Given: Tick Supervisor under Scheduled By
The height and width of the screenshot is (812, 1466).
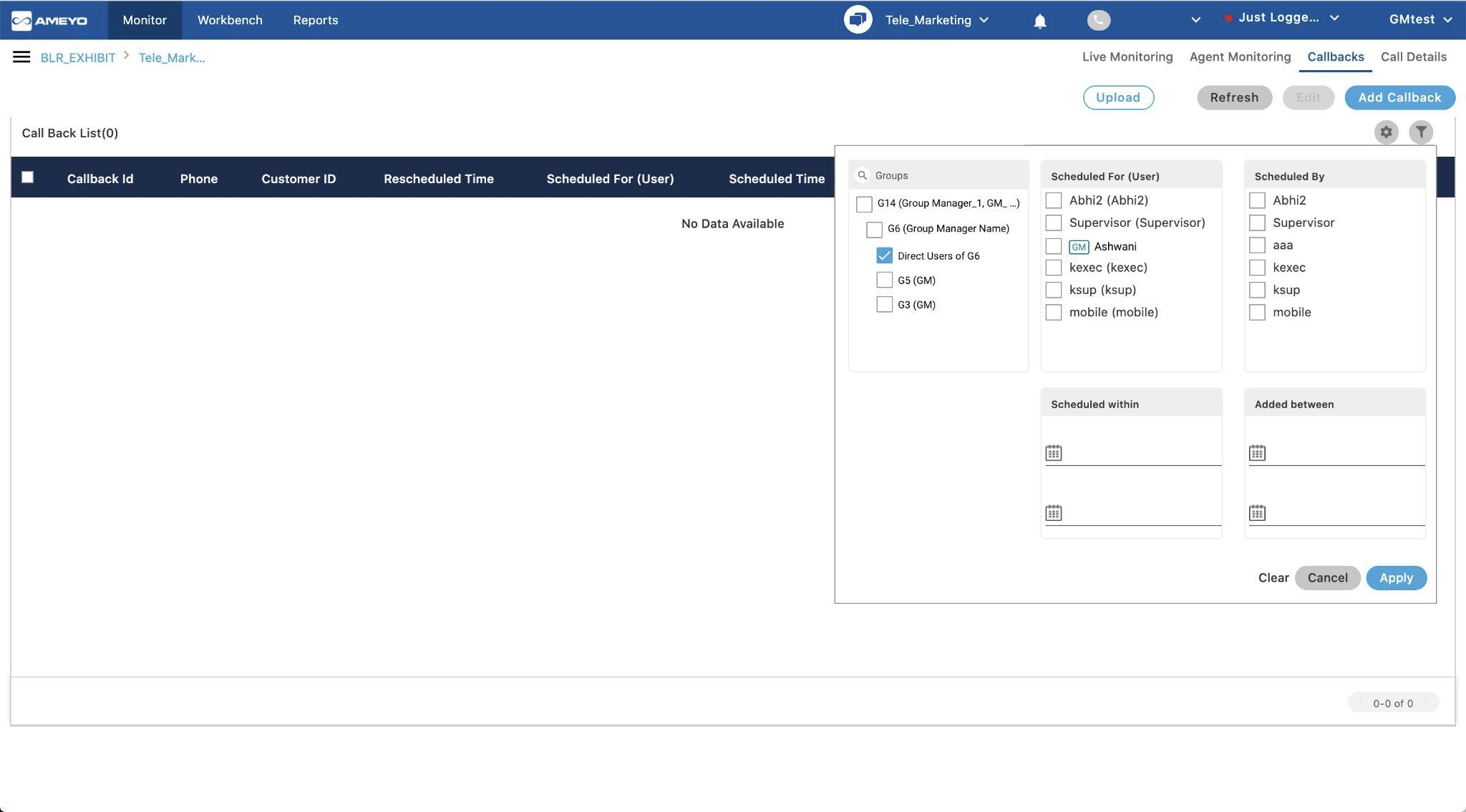Looking at the screenshot, I should tap(1257, 222).
